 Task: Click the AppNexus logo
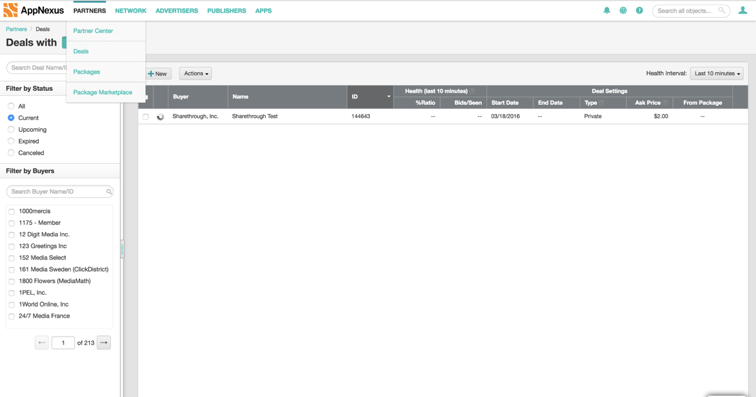coord(33,10)
